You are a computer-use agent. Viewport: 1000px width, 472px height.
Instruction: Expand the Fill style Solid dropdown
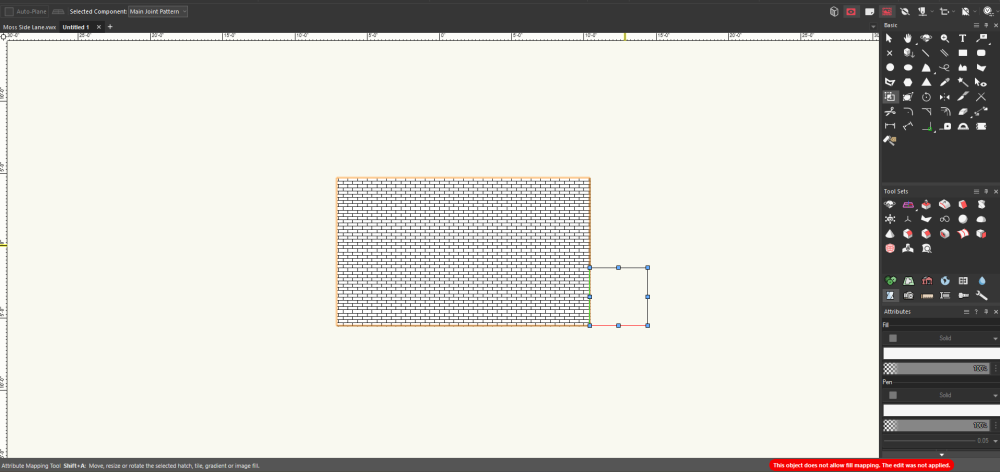pyautogui.click(x=995, y=338)
